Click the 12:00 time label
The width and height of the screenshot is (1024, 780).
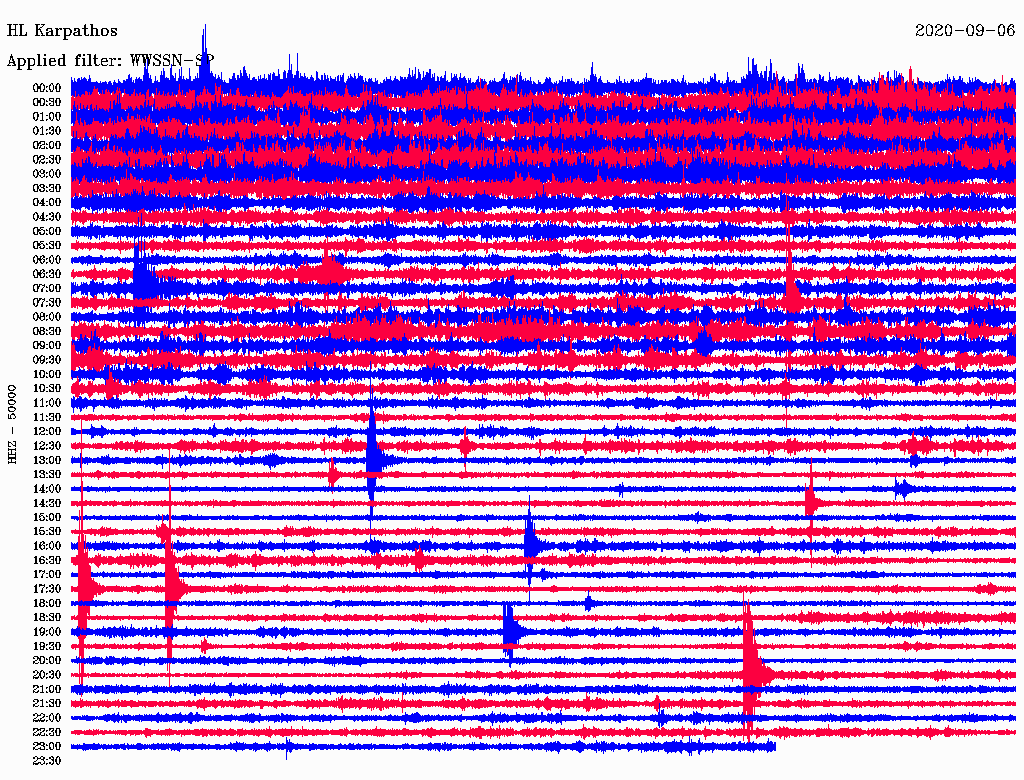point(47,432)
